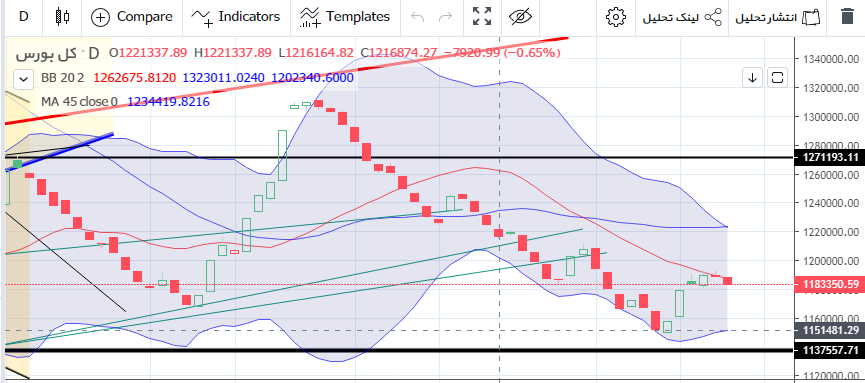Image resolution: width=865 pixels, height=383 pixels.
Task: Click the 1200000.00 axis label
Action: (832, 261)
